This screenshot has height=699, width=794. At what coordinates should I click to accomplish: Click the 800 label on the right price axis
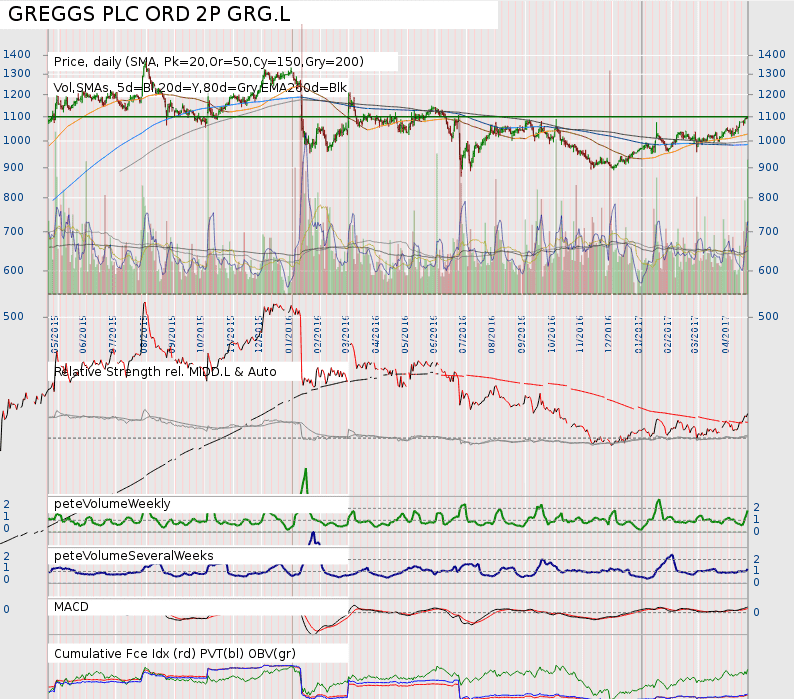768,198
